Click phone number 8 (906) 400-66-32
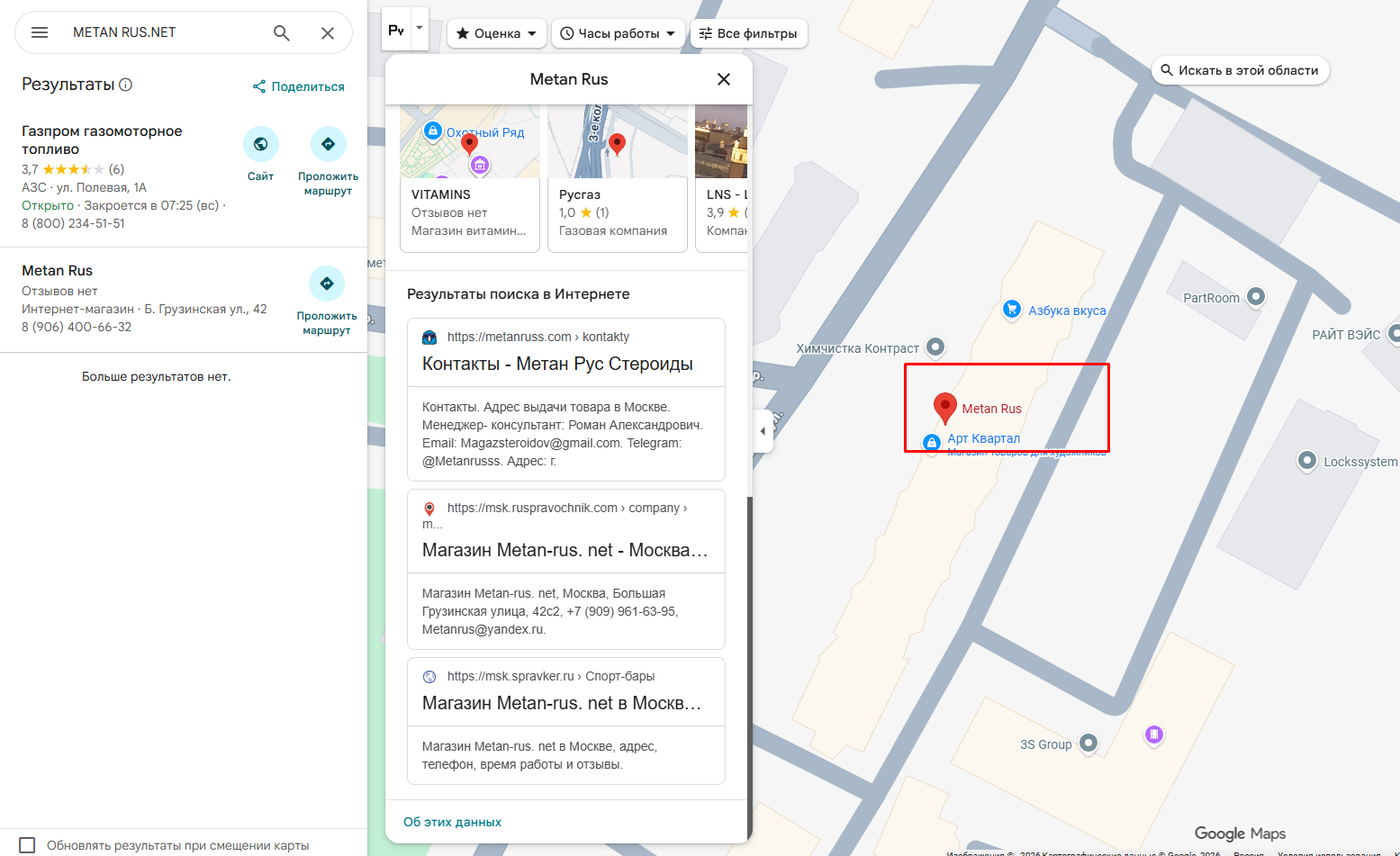1400x856 pixels. [77, 327]
